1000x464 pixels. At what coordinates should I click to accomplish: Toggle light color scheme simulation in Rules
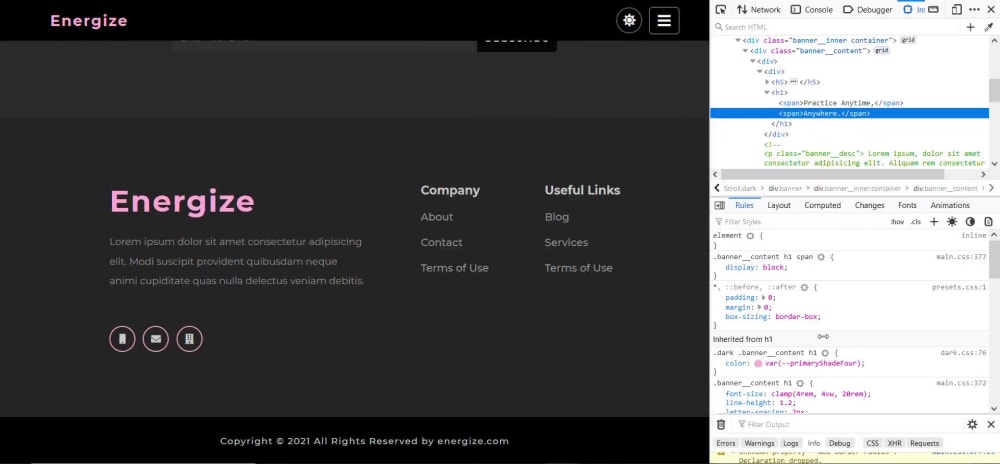point(952,222)
